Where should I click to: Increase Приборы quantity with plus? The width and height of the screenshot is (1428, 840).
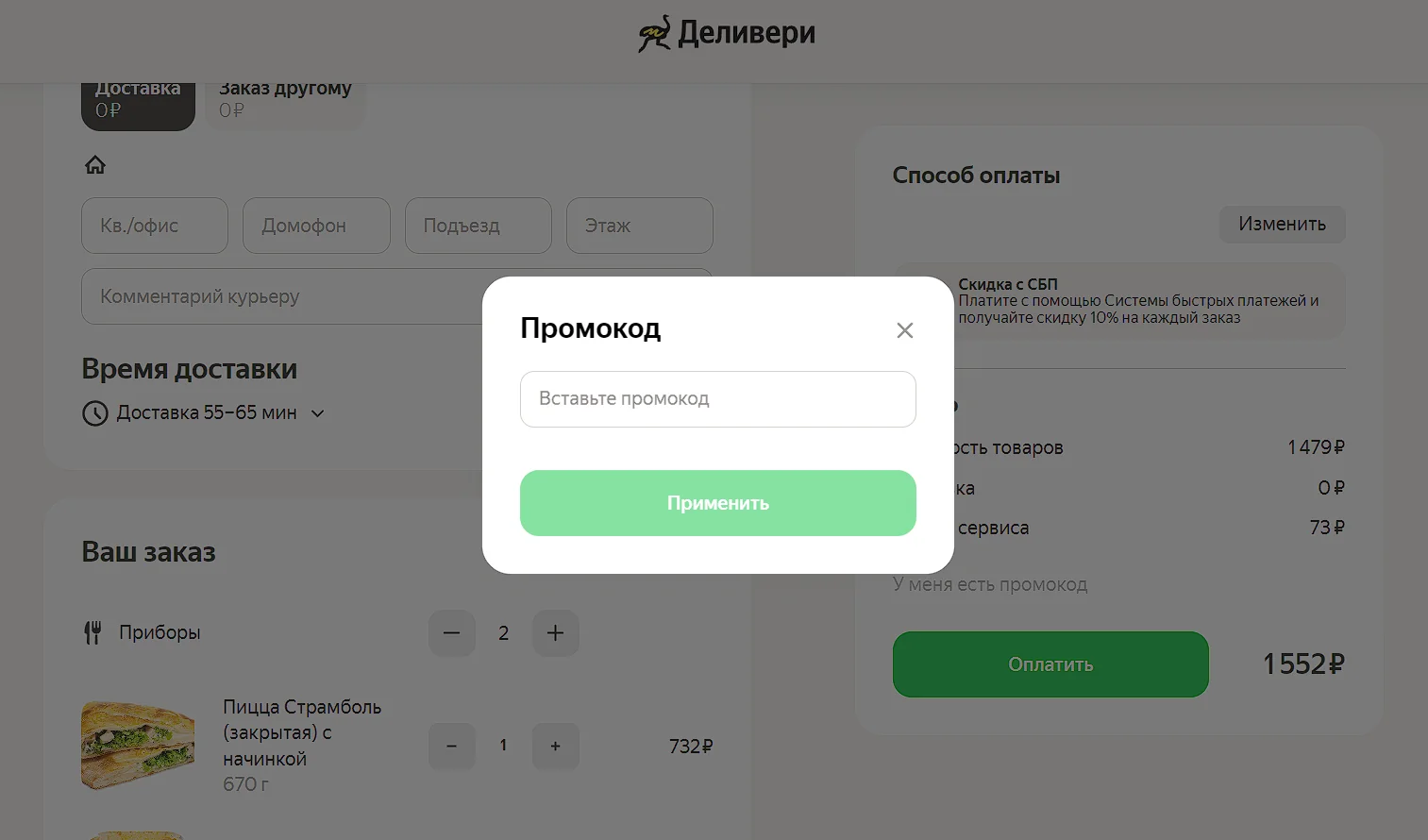pyautogui.click(x=555, y=632)
